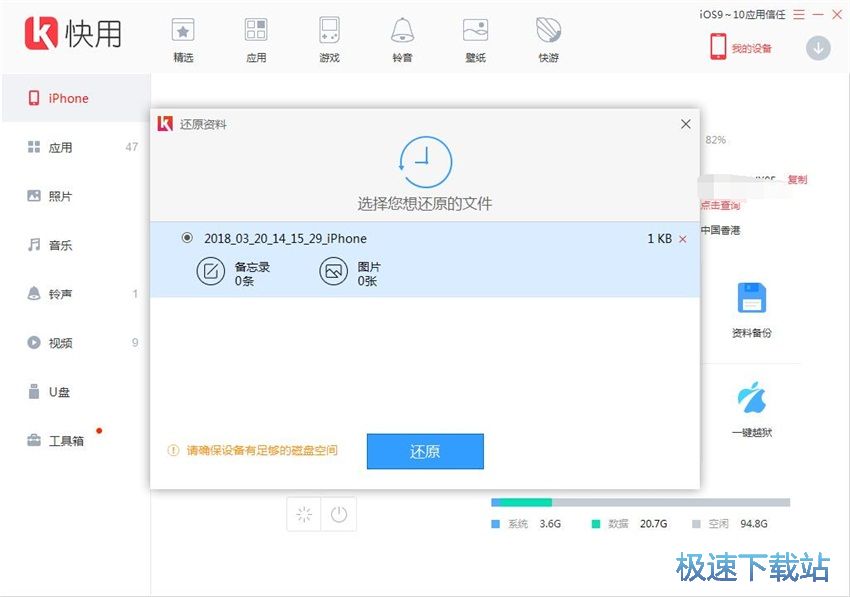Delete the backup with red X icon
The width and height of the screenshot is (850, 597).
click(x=682, y=239)
